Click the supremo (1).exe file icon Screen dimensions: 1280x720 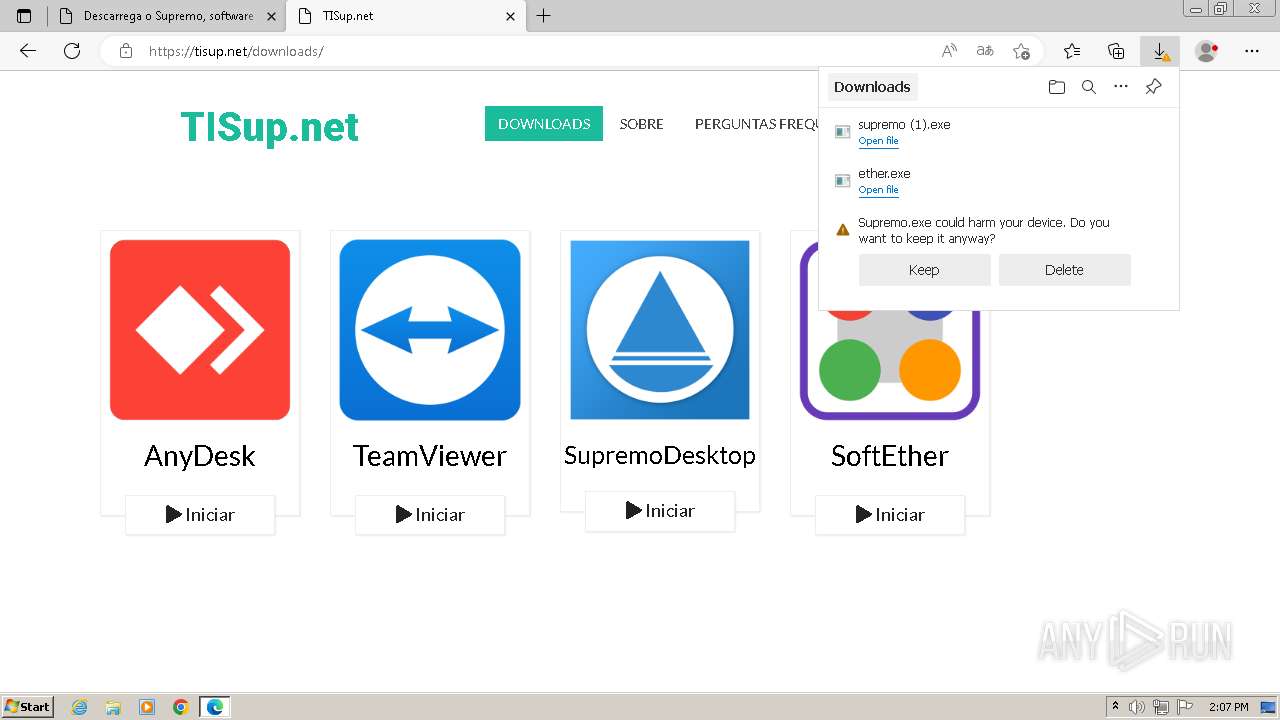click(843, 132)
